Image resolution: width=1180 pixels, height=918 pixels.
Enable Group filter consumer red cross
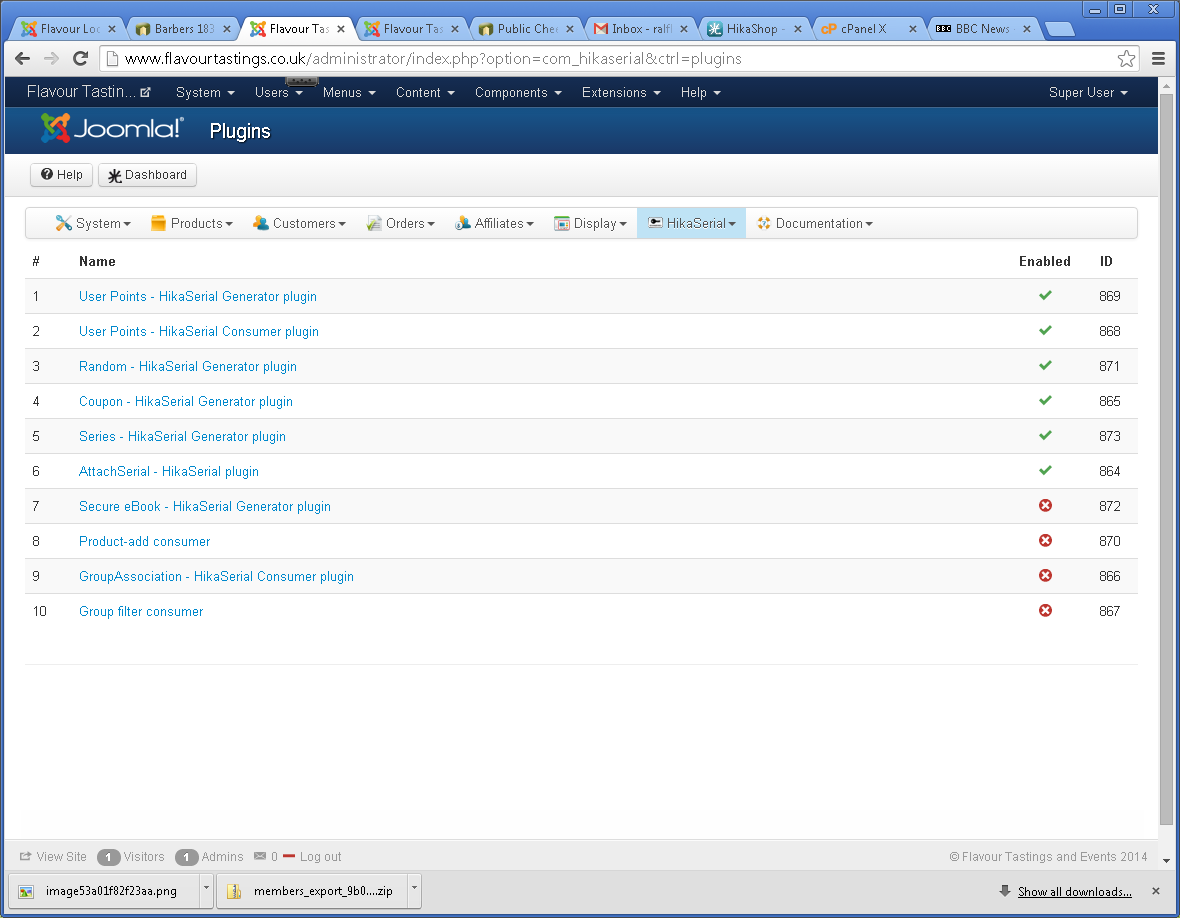pos(1045,610)
